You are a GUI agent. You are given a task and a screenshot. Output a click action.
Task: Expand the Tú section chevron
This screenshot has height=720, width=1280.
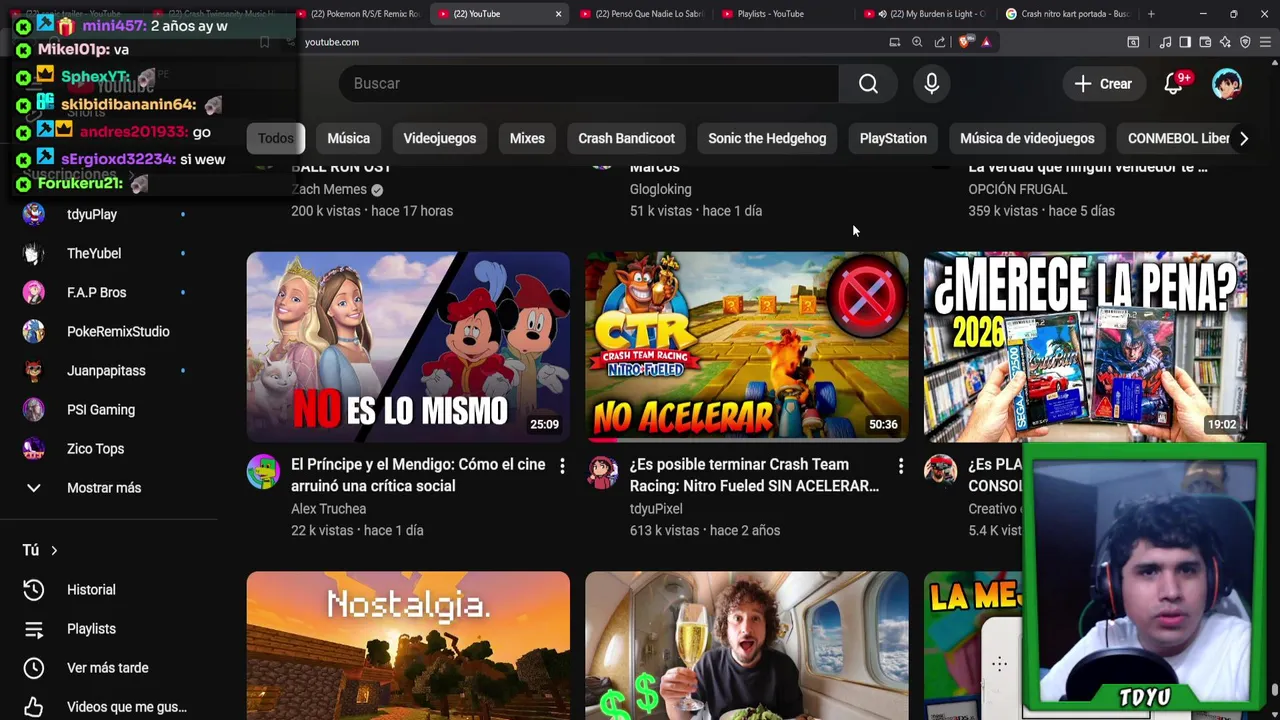click(x=54, y=550)
